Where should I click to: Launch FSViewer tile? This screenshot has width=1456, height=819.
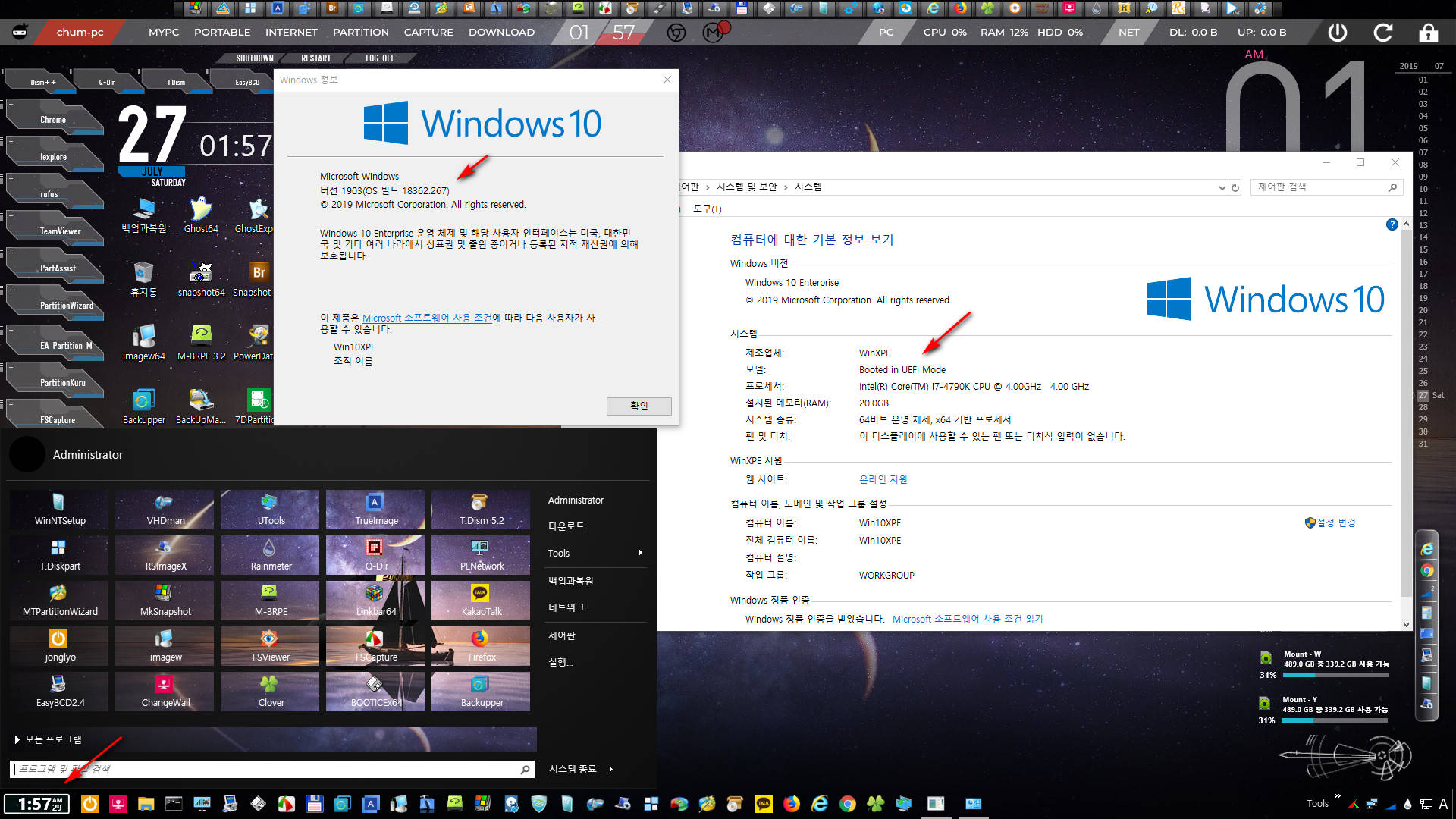(270, 646)
